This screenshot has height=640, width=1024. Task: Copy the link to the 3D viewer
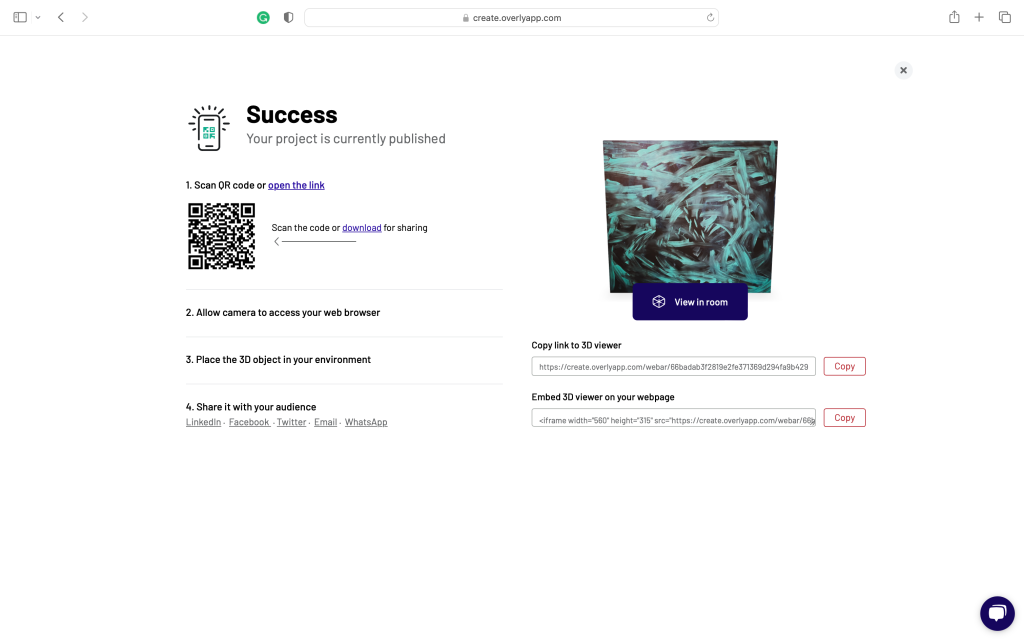[844, 365]
